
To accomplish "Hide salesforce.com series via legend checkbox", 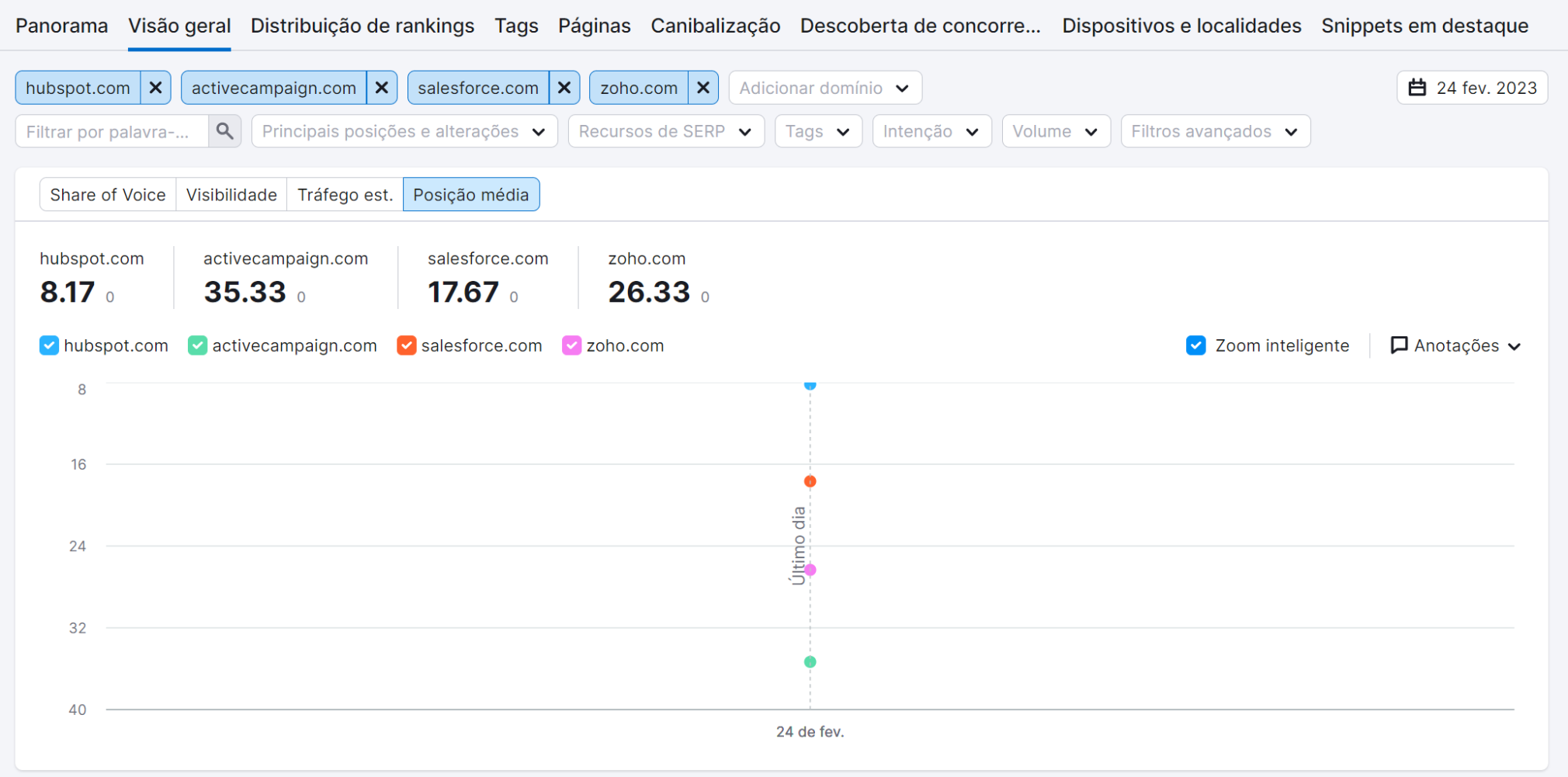I will point(406,345).
